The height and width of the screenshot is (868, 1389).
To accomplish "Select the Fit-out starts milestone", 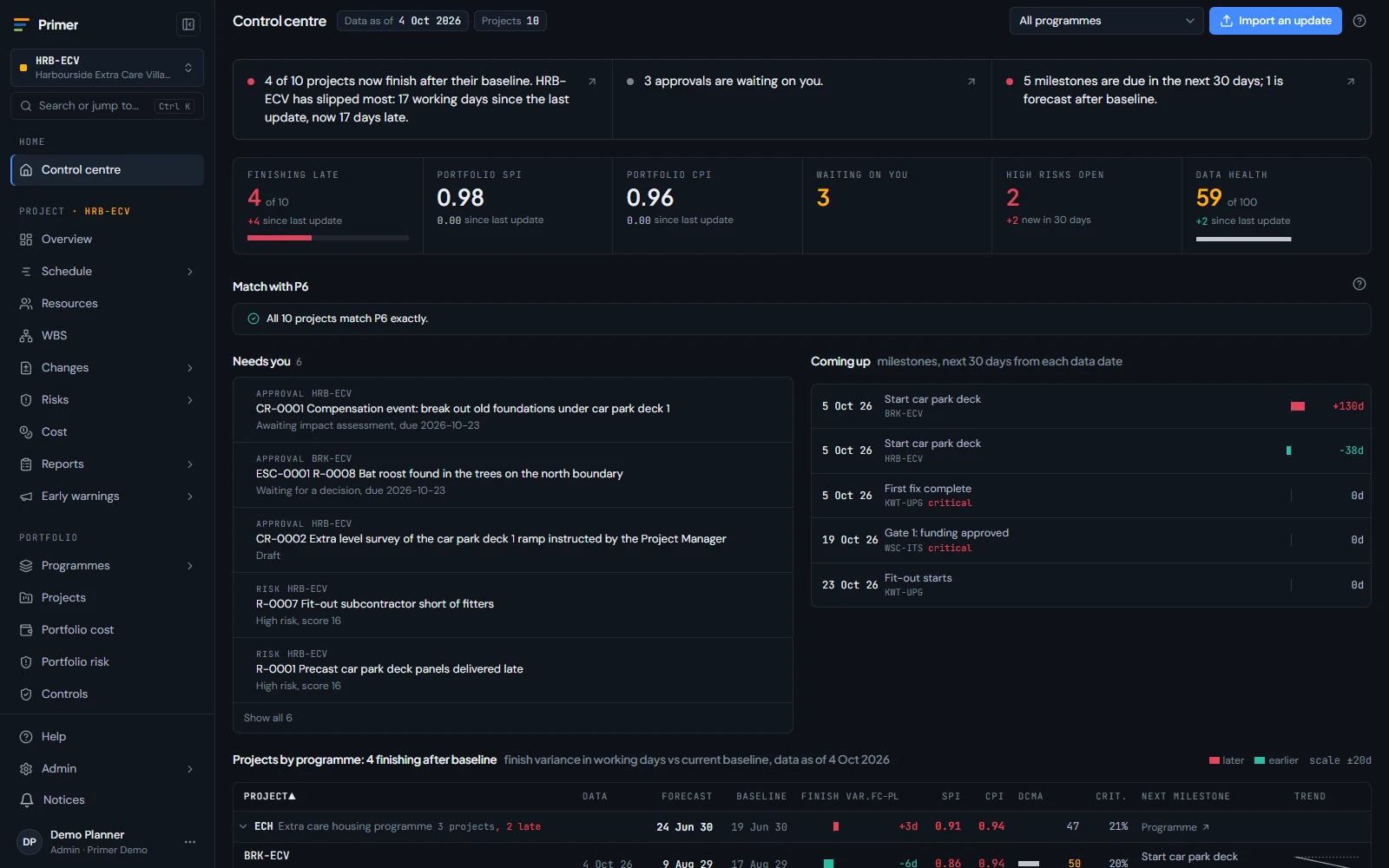I will [x=1091, y=585].
